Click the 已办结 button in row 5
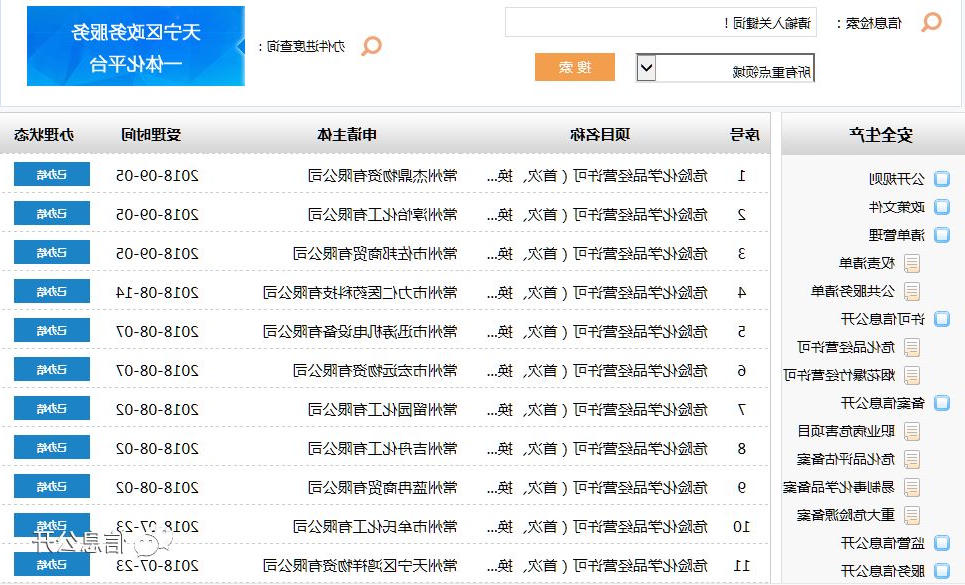 pyautogui.click(x=52, y=330)
